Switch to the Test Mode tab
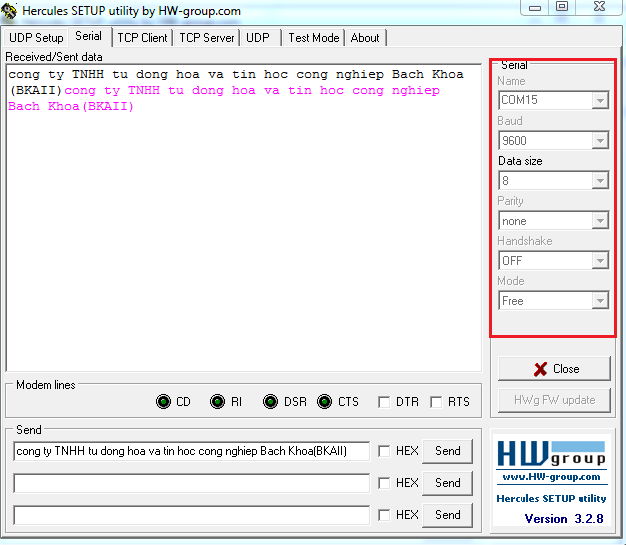 pyautogui.click(x=314, y=38)
